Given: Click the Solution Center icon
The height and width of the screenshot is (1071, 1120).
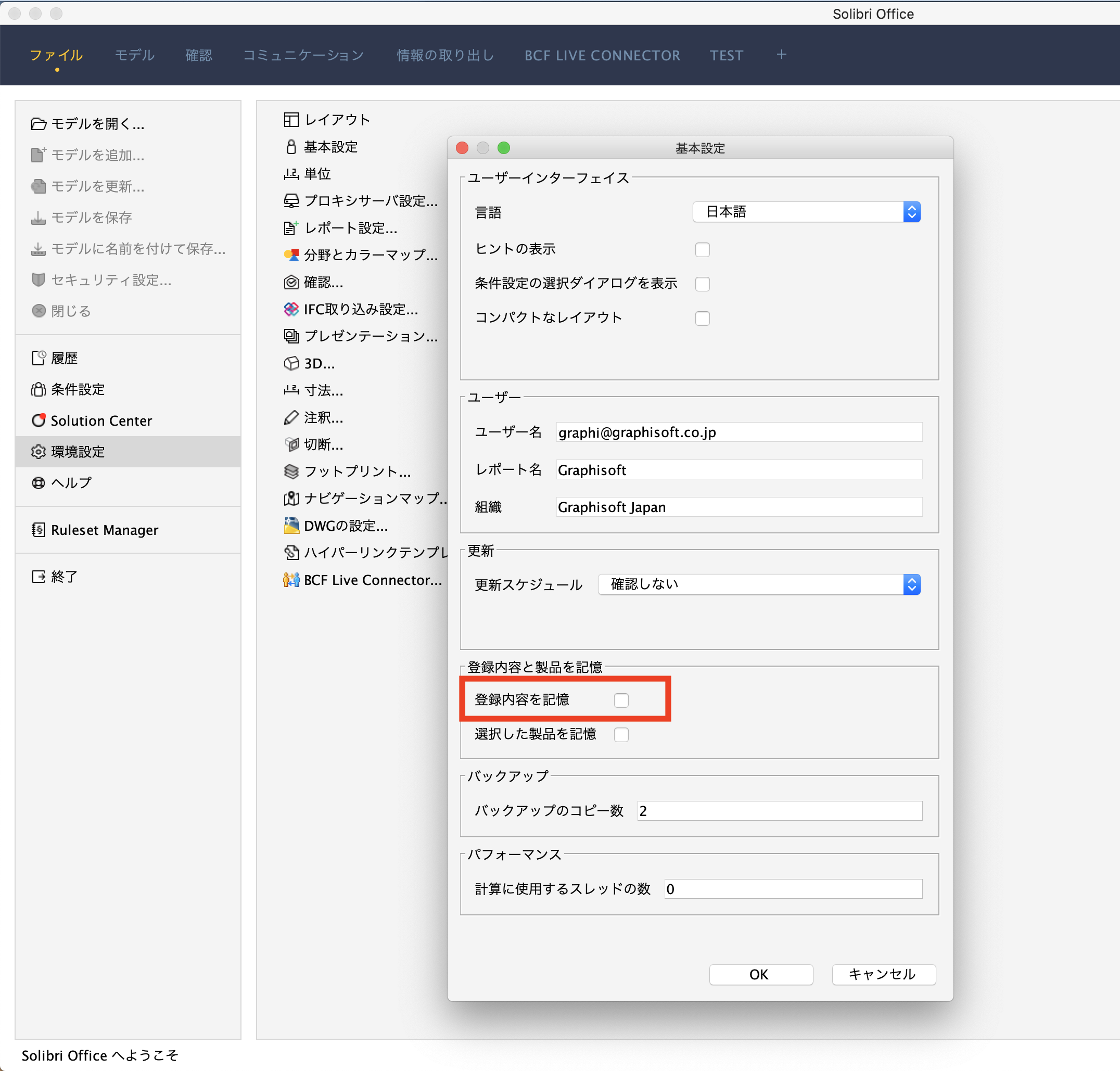Looking at the screenshot, I should tap(38, 420).
